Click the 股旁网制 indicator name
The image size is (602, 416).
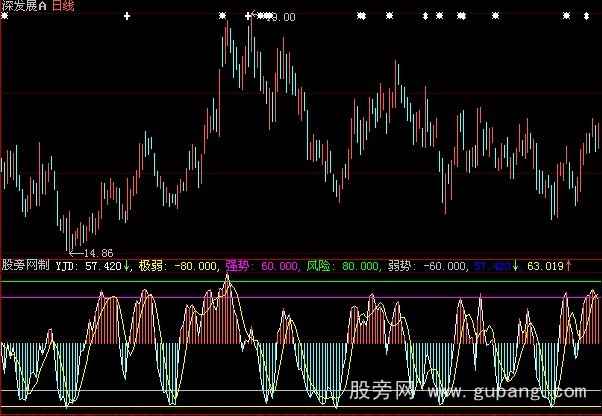click(26, 265)
